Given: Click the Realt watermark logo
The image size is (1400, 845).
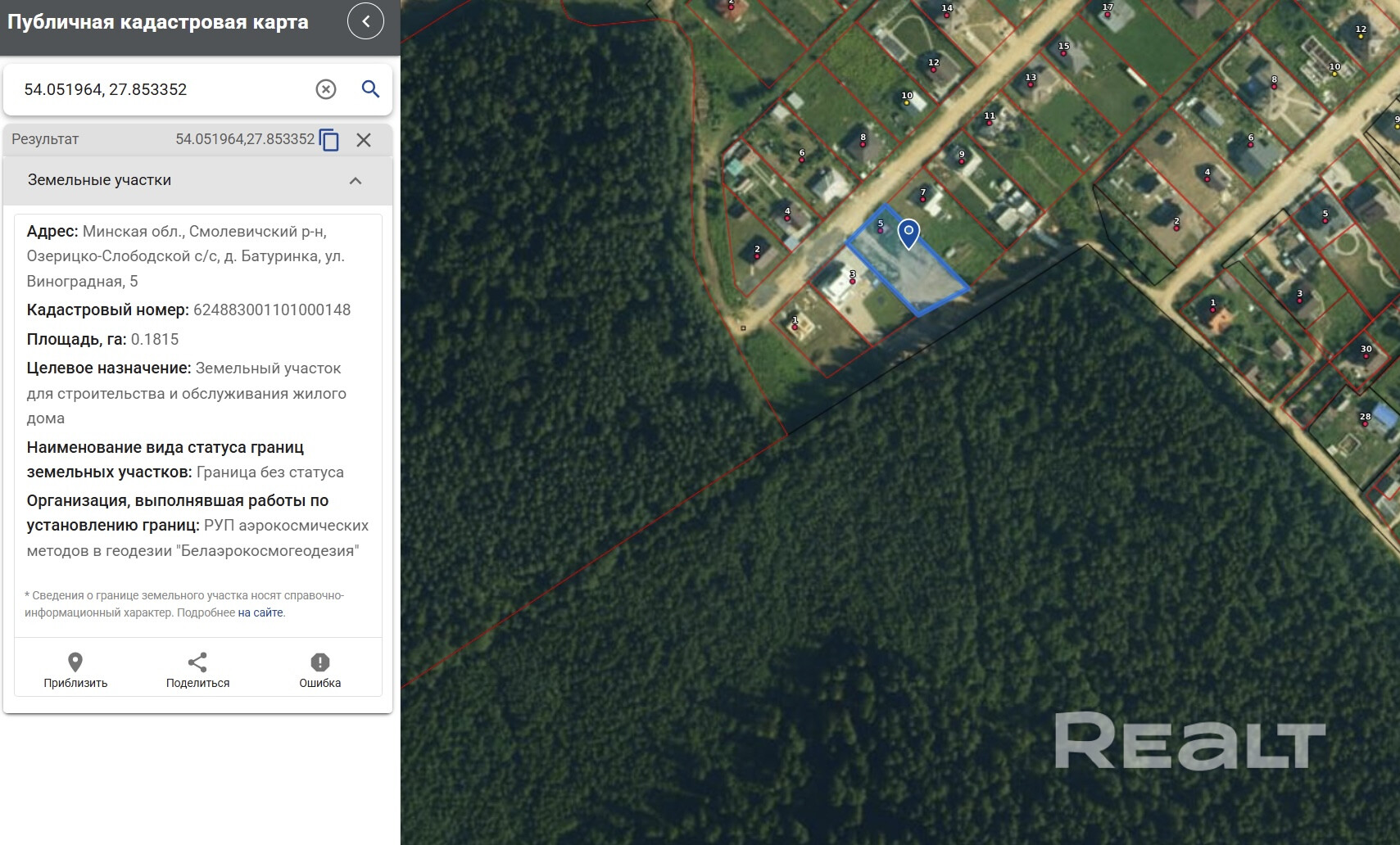Looking at the screenshot, I should point(1189,741).
